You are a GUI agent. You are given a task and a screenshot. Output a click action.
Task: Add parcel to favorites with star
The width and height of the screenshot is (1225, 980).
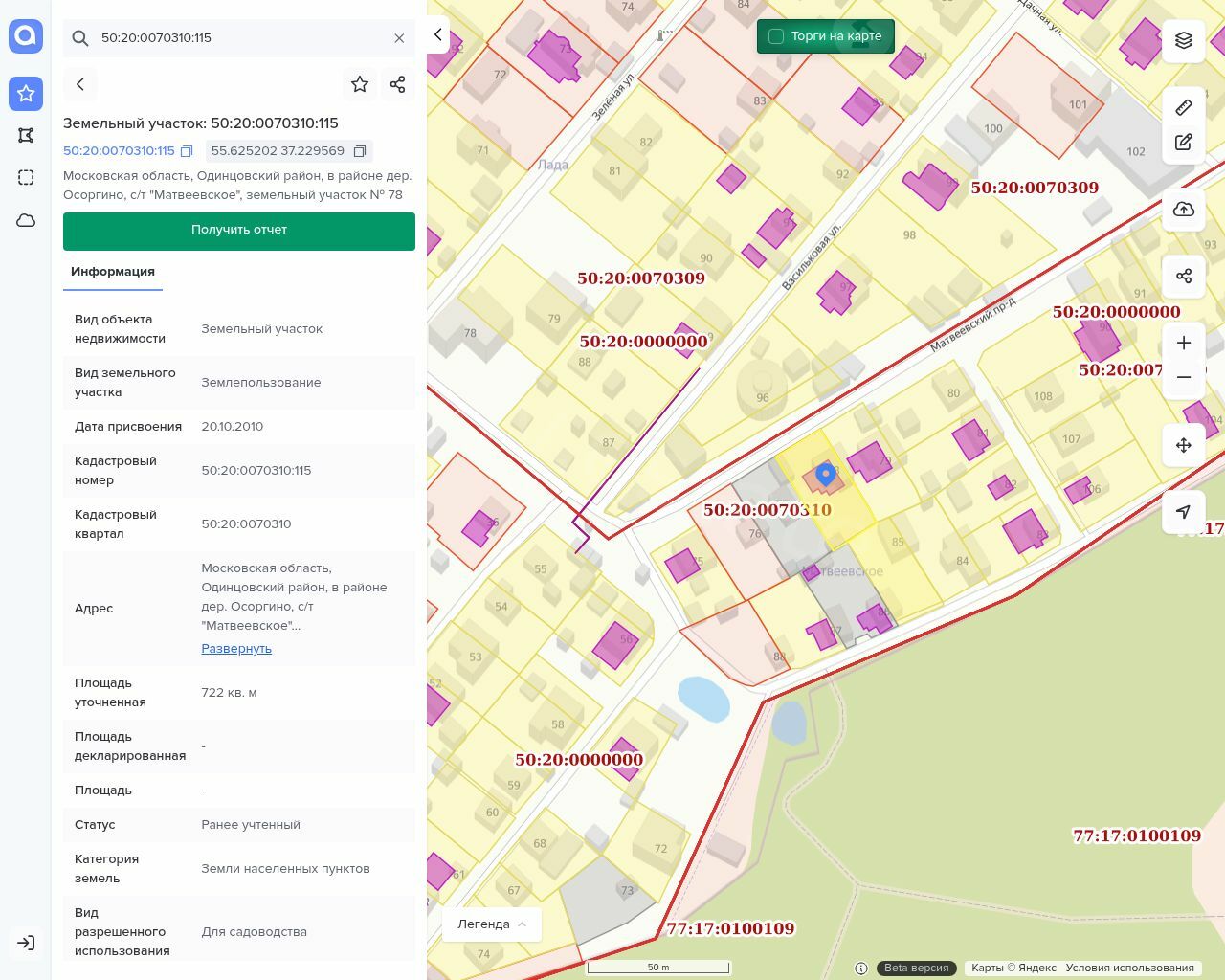coord(360,84)
